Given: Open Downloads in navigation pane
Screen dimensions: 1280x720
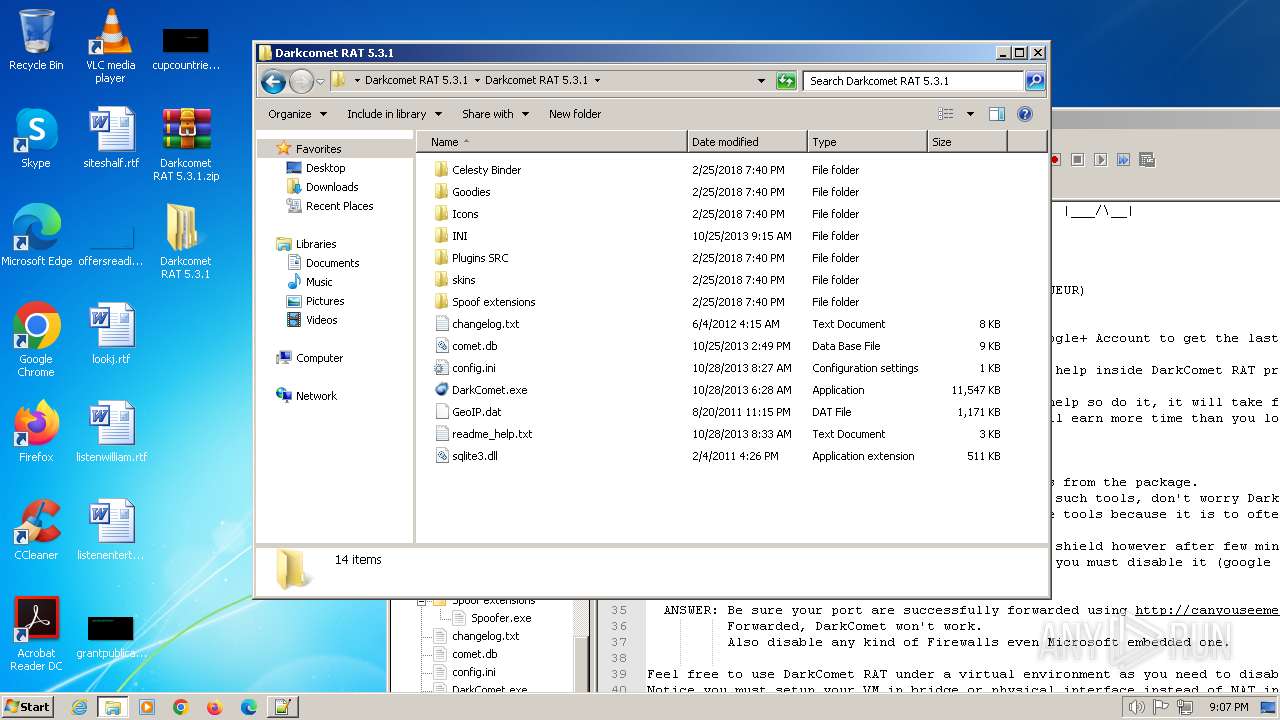Looking at the screenshot, I should click(x=332, y=187).
